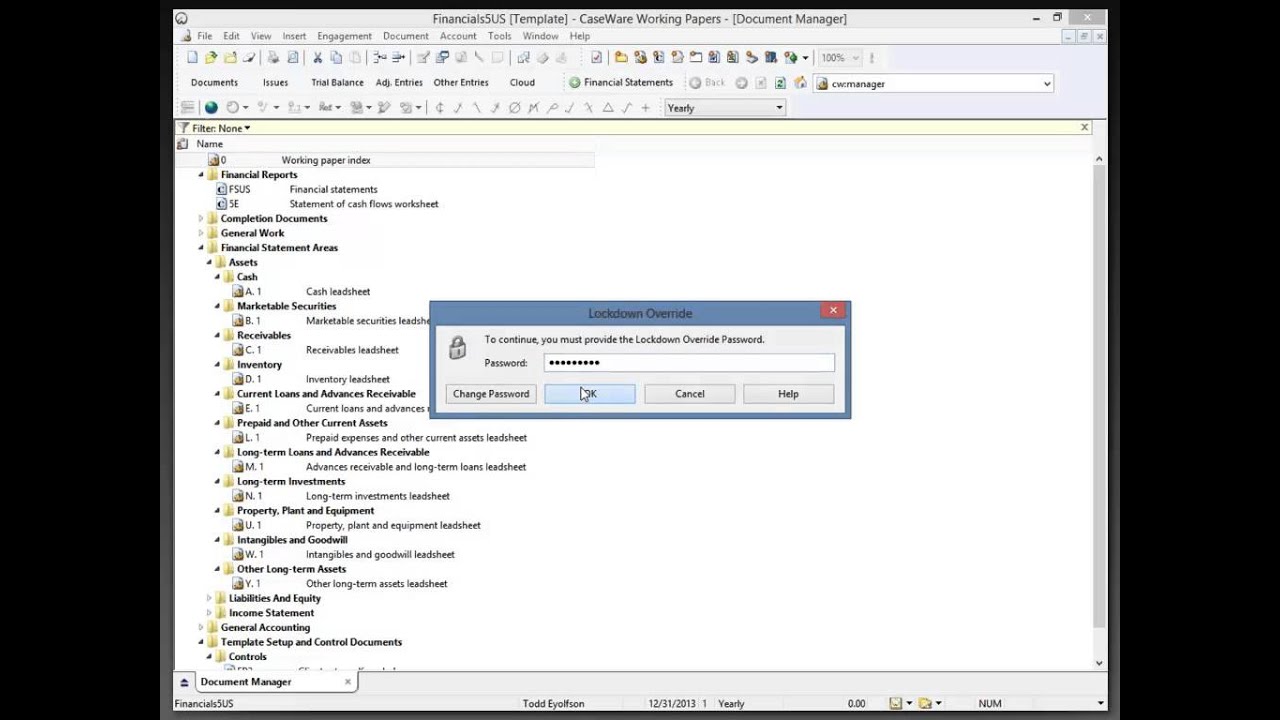Click the Forward arrow next to Back
The height and width of the screenshot is (720, 1280).
point(741,83)
